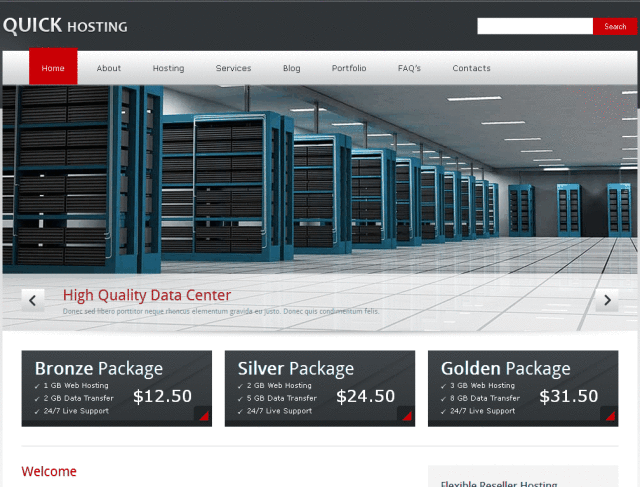Image resolution: width=640 pixels, height=487 pixels.
Task: Click the previous slide arrow
Action: click(x=33, y=300)
